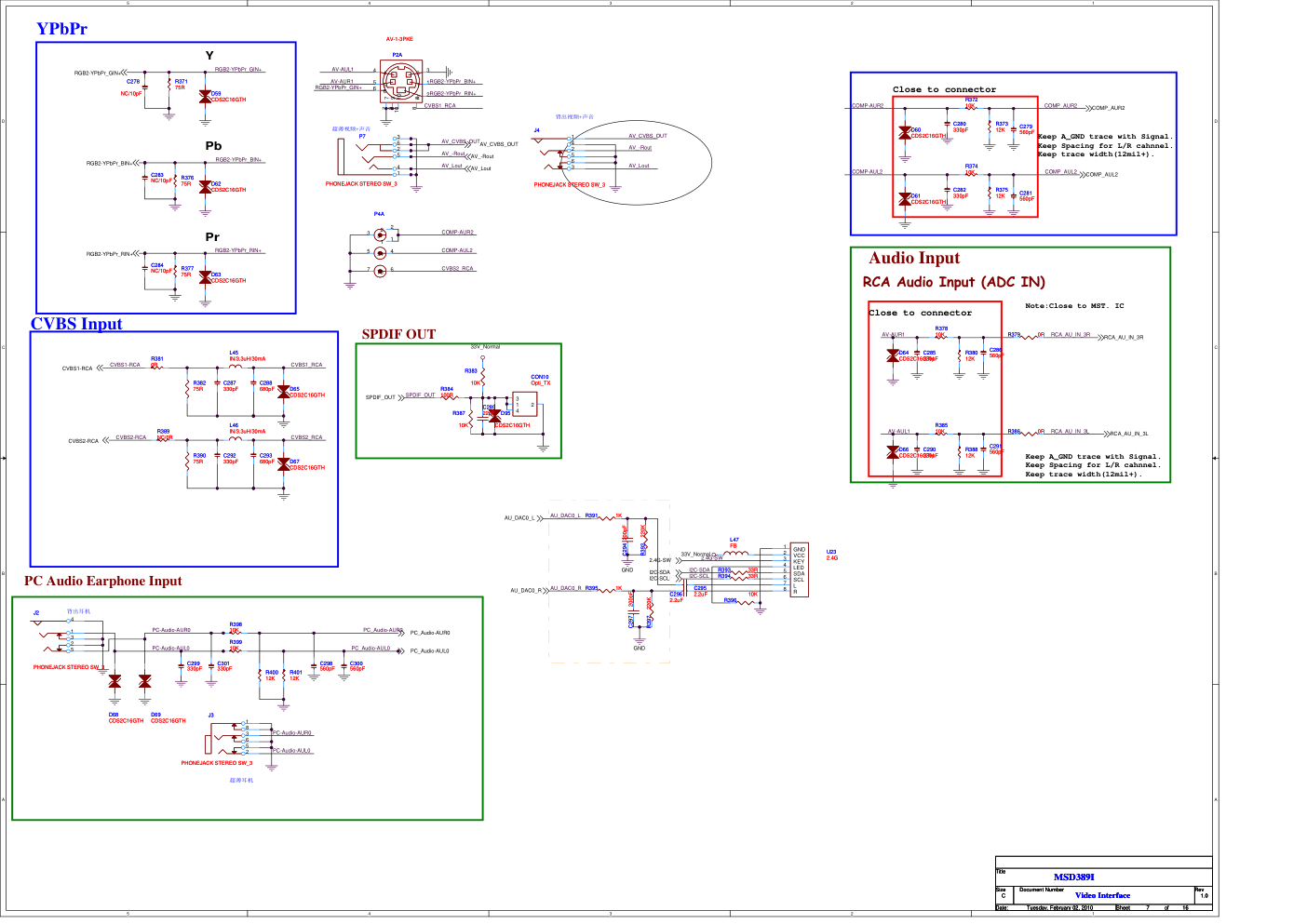Select the CVBS Input section heading
Screen dimensions: 1307x924
coord(76,324)
